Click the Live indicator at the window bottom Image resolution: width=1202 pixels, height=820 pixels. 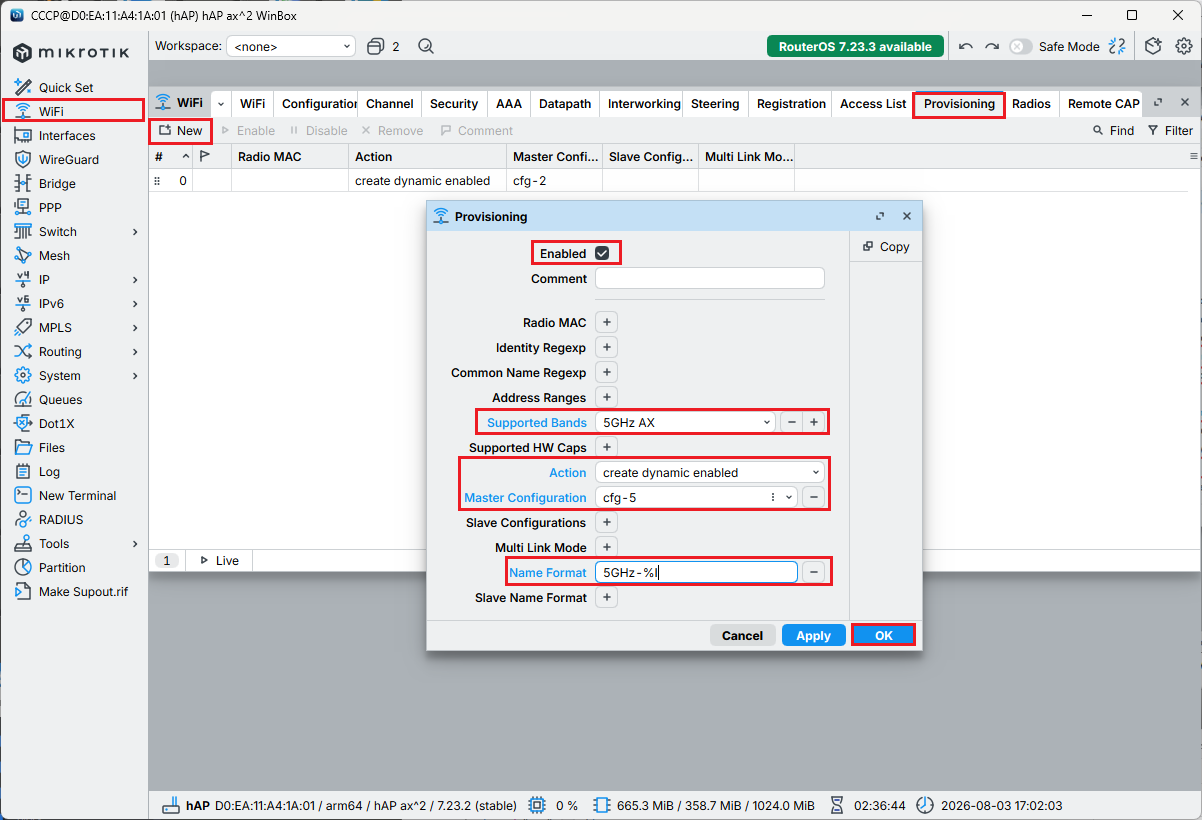(x=219, y=560)
